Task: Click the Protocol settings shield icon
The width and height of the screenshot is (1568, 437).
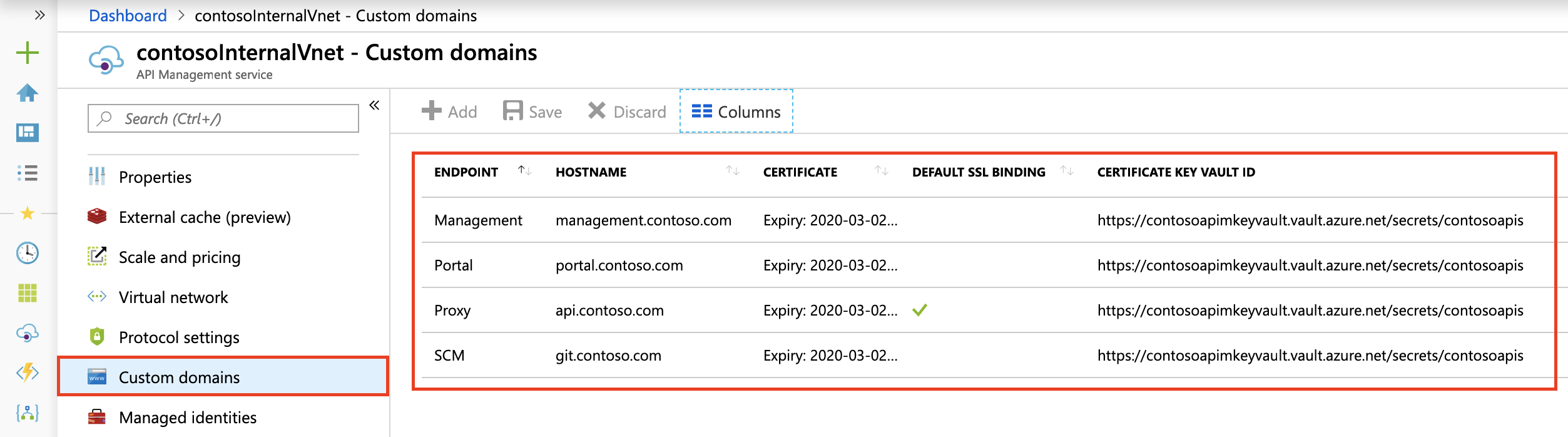Action: pyautogui.click(x=97, y=337)
